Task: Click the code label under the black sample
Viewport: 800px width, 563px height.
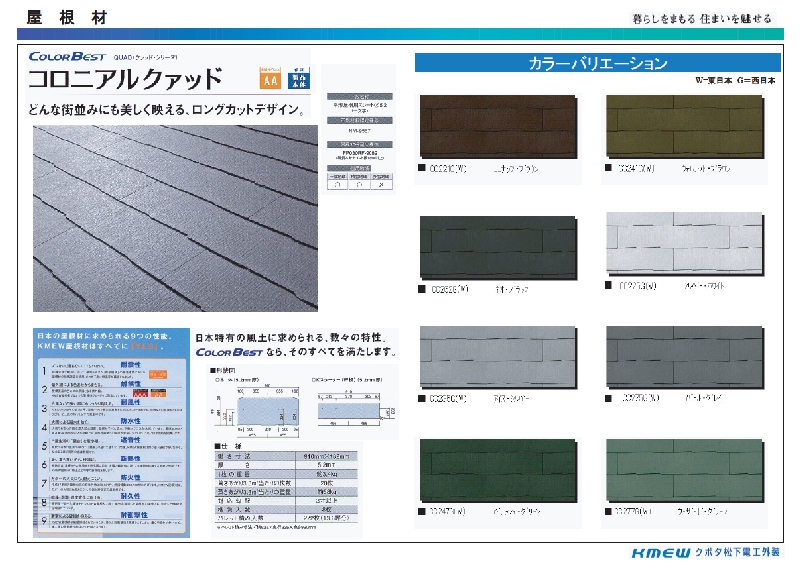Action: point(450,289)
